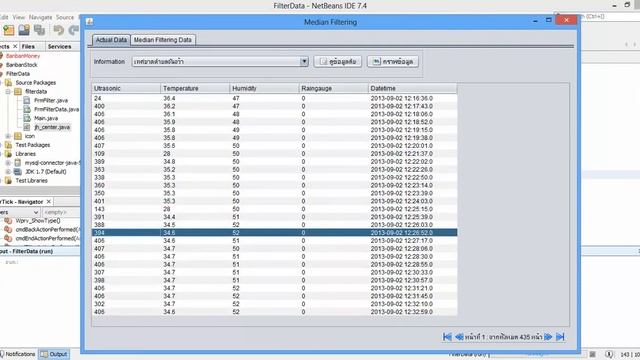Select row with datetime 2013-09-02 12:32:59.0
This screenshot has width=640, height=360.
[x=275, y=312]
